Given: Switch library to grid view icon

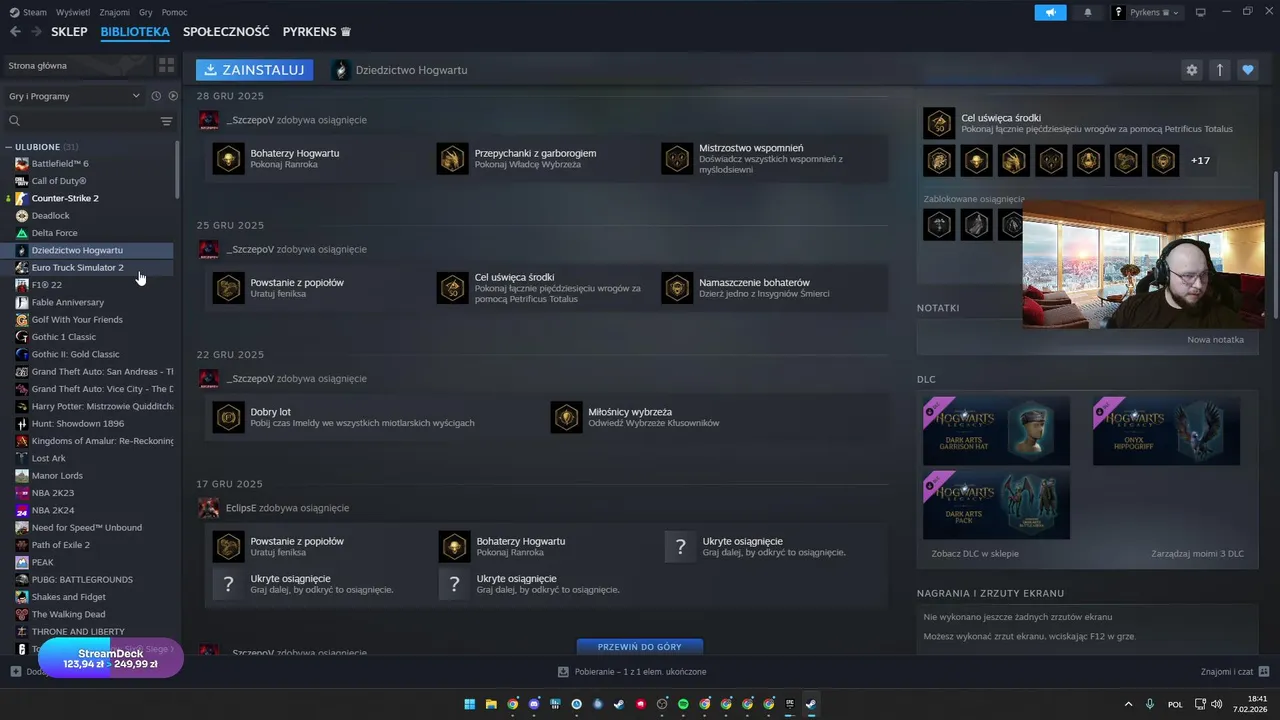Looking at the screenshot, I should [166, 65].
